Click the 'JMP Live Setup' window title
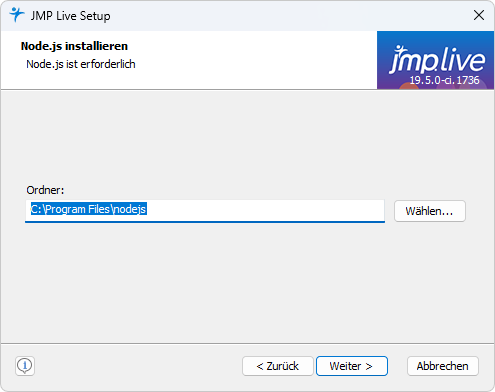The width and height of the screenshot is (495, 392). pos(70,16)
